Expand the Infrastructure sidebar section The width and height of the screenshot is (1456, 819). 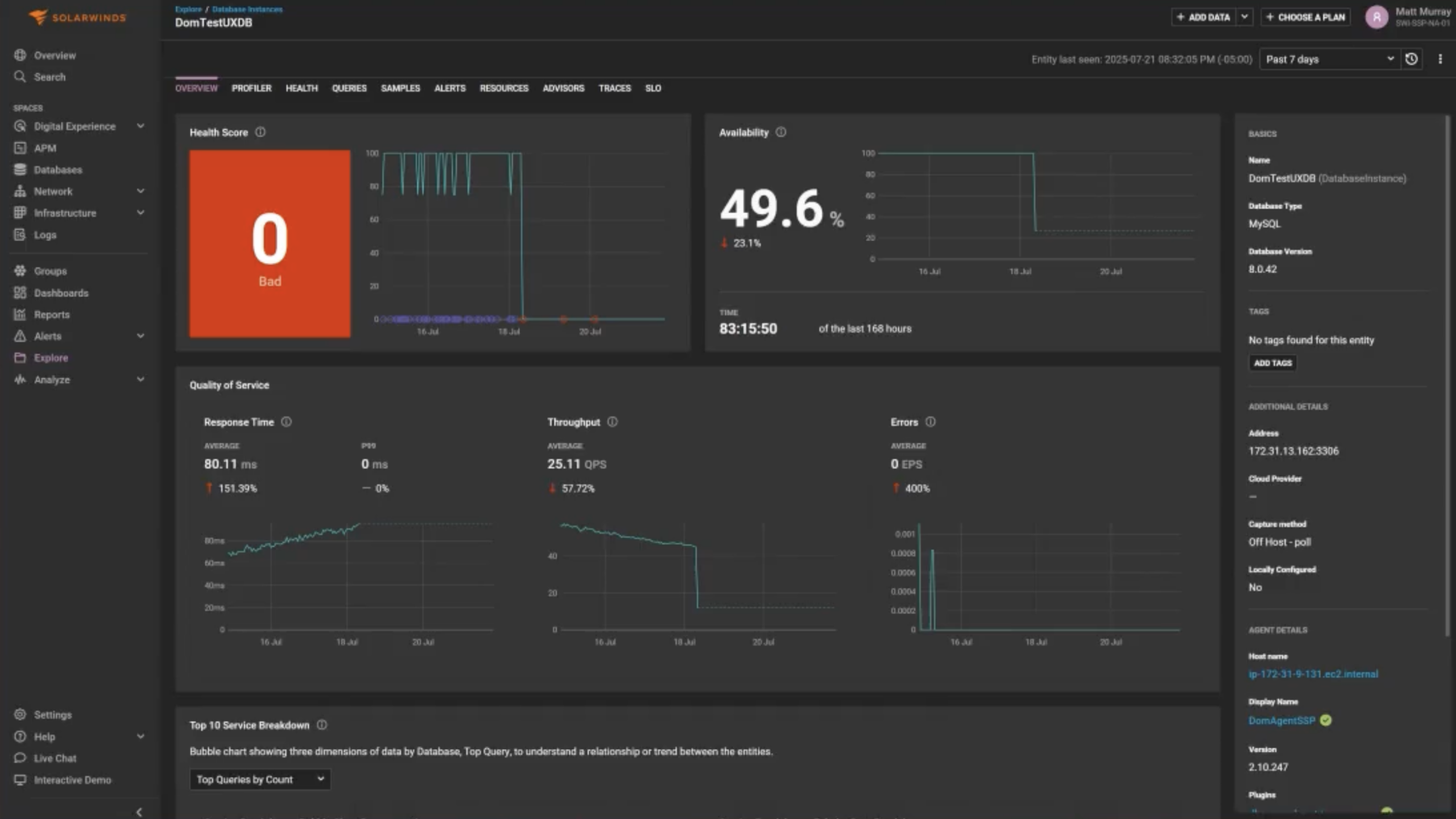(140, 213)
